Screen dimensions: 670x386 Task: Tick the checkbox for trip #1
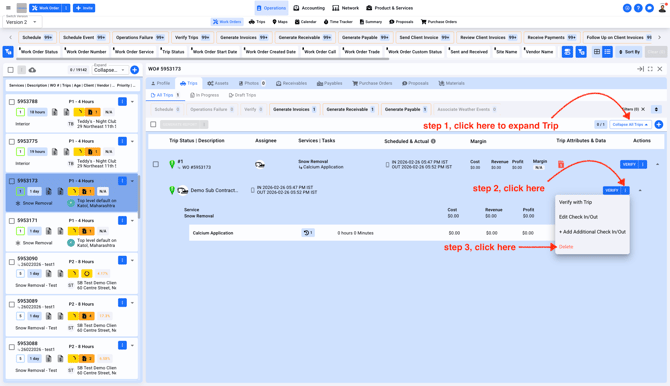(x=156, y=164)
